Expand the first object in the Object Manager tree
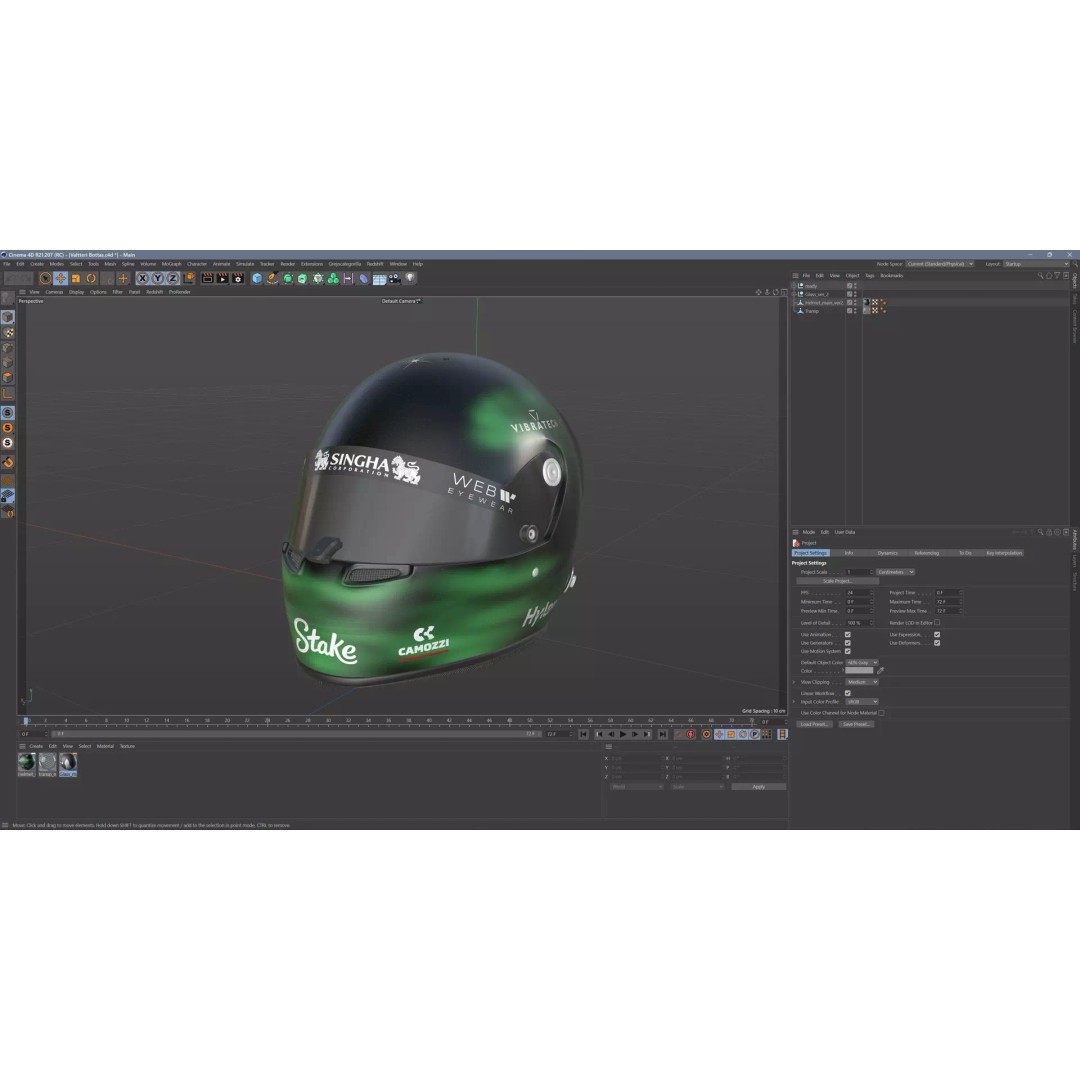Viewport: 1080px width, 1080px height. (793, 285)
